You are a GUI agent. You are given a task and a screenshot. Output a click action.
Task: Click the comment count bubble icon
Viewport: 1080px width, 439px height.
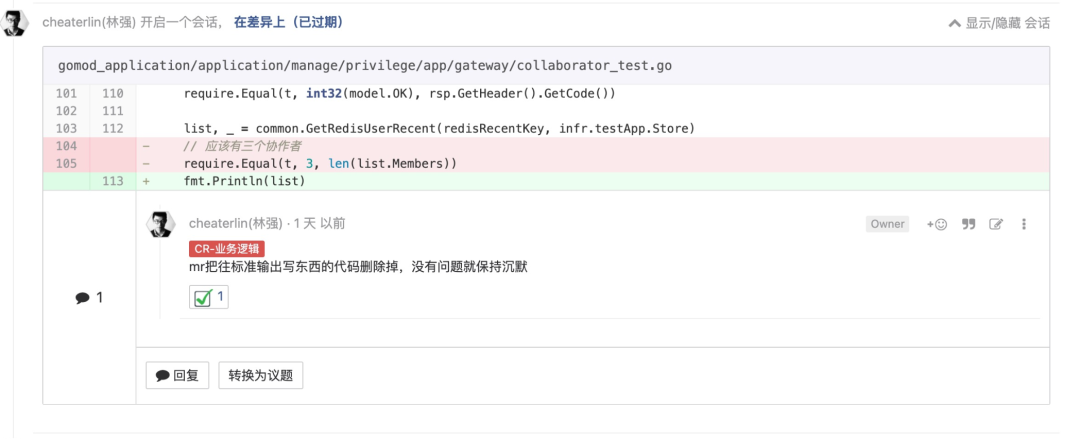(x=82, y=298)
